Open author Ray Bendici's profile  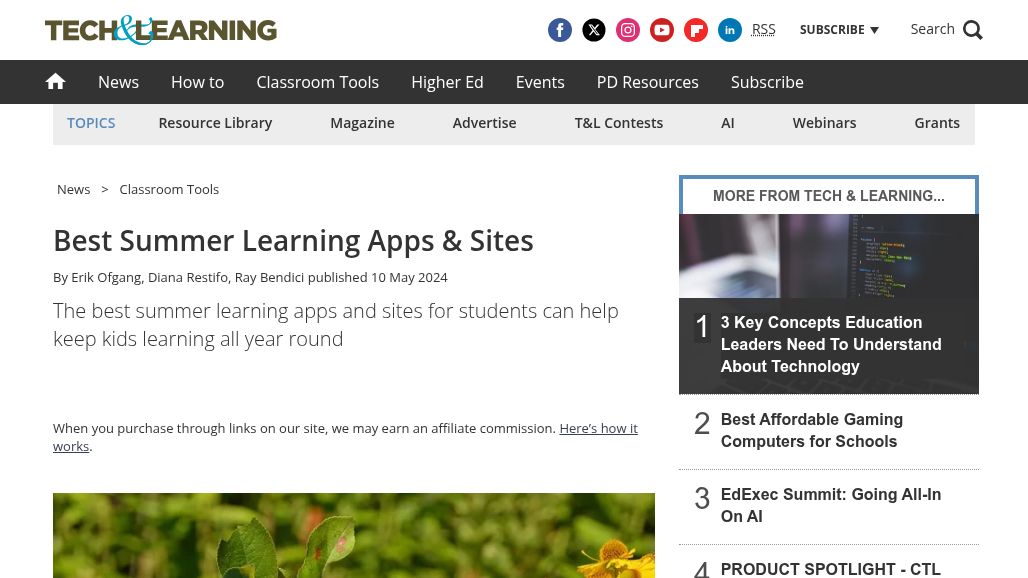(x=269, y=277)
